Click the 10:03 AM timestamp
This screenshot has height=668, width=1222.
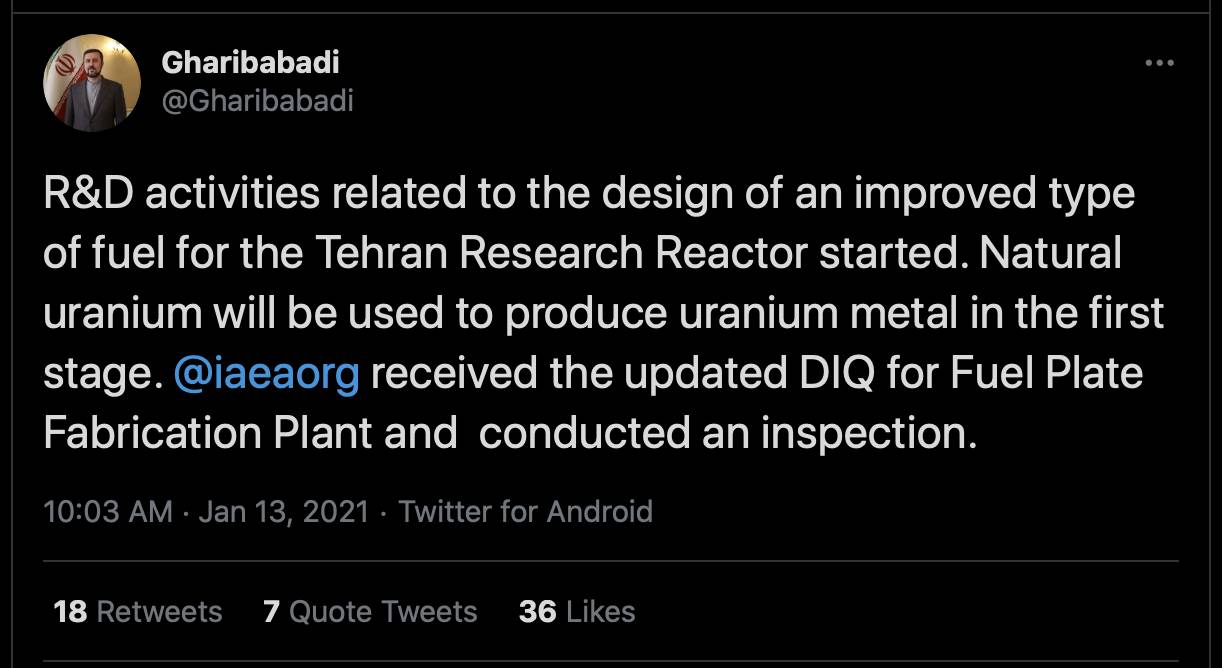tap(108, 512)
